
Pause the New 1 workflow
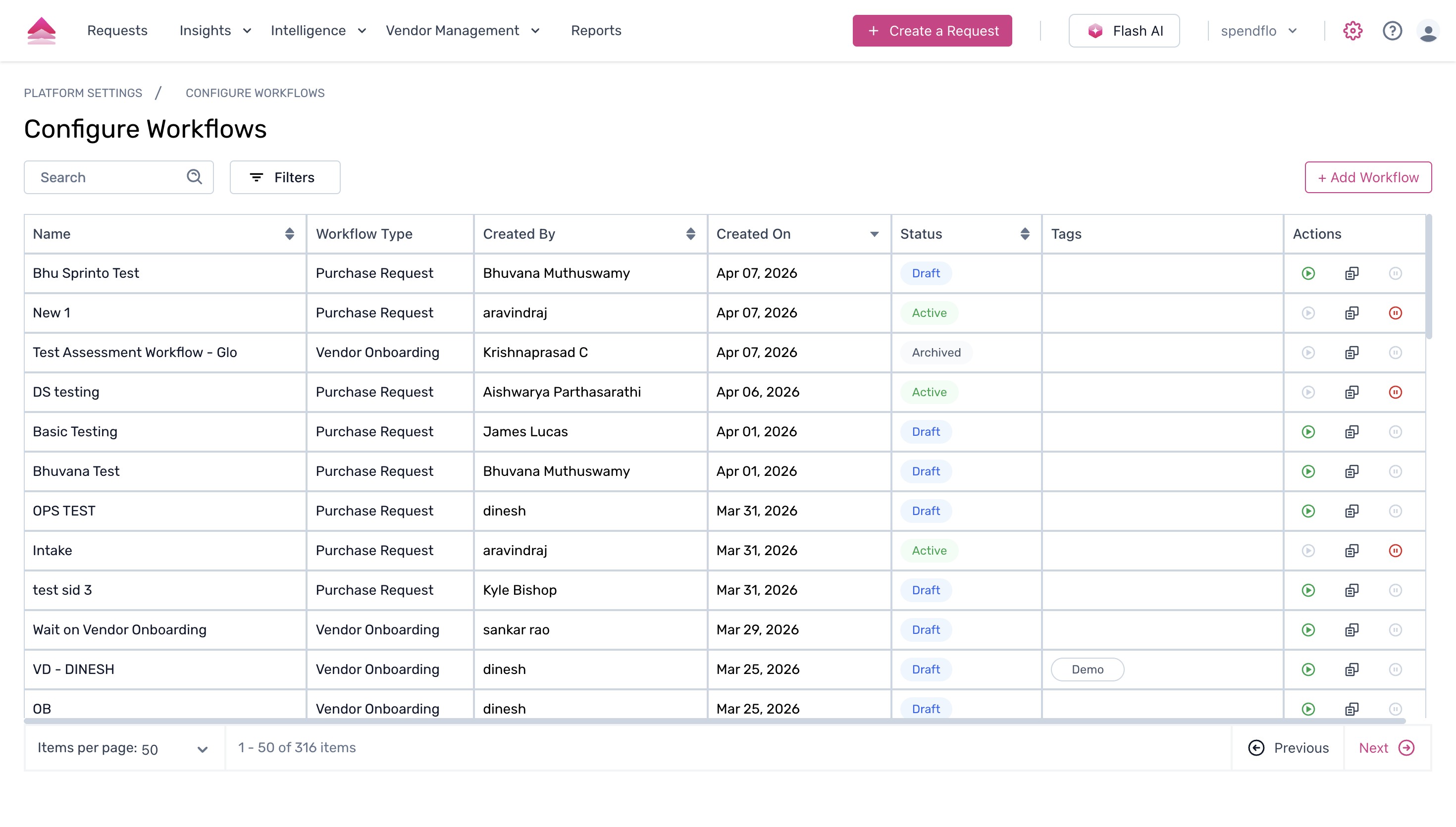1396,312
